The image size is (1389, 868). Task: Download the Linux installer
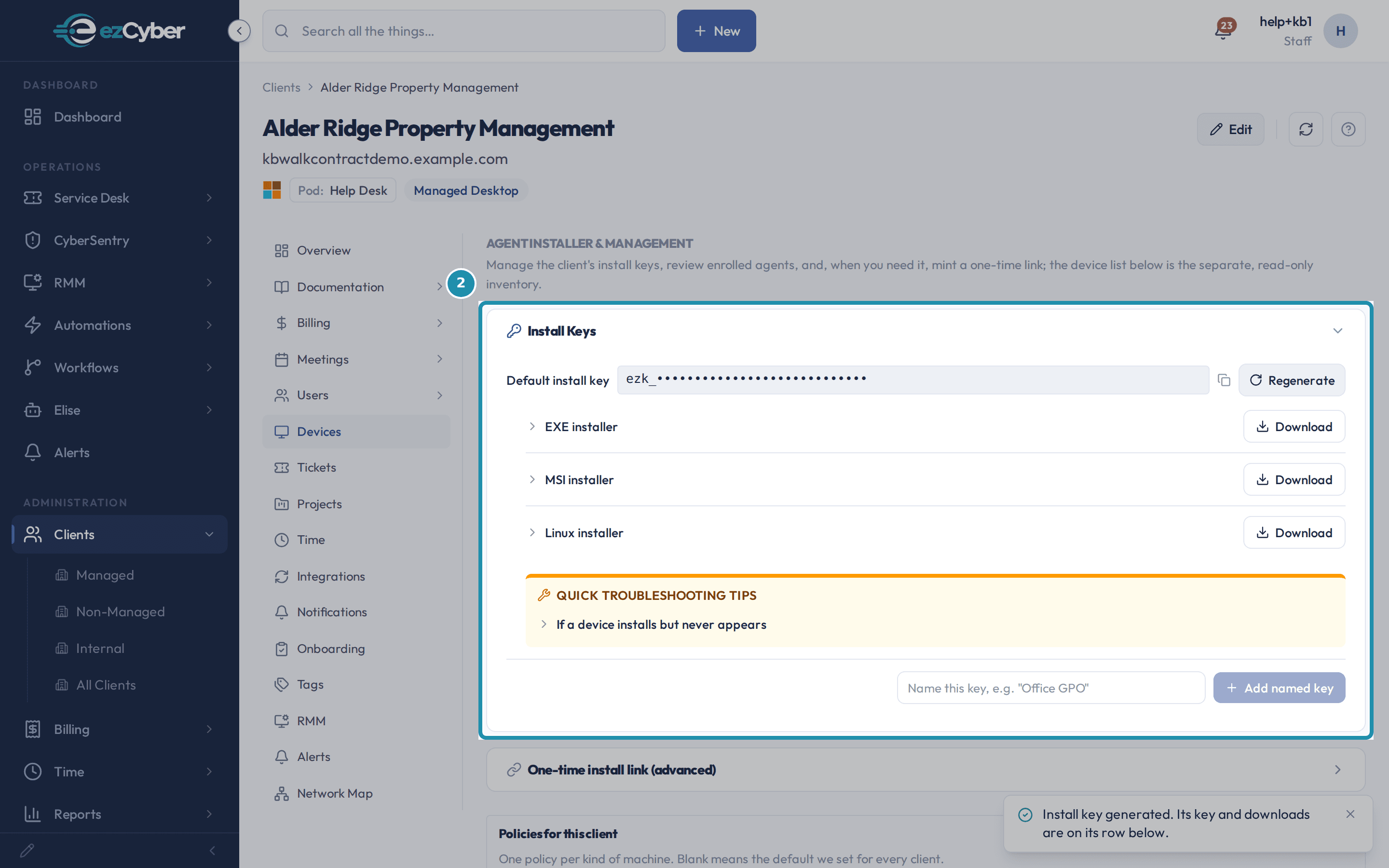tap(1294, 533)
